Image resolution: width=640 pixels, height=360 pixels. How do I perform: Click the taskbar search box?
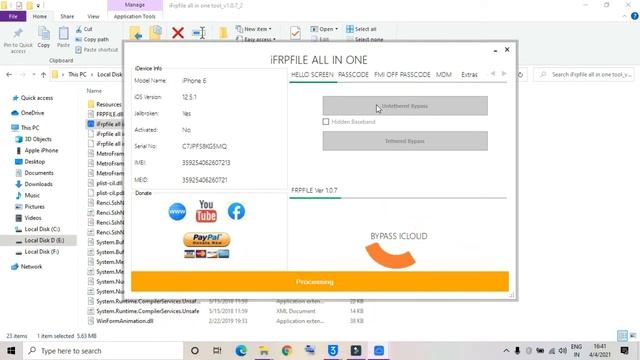pyautogui.click(x=103, y=351)
